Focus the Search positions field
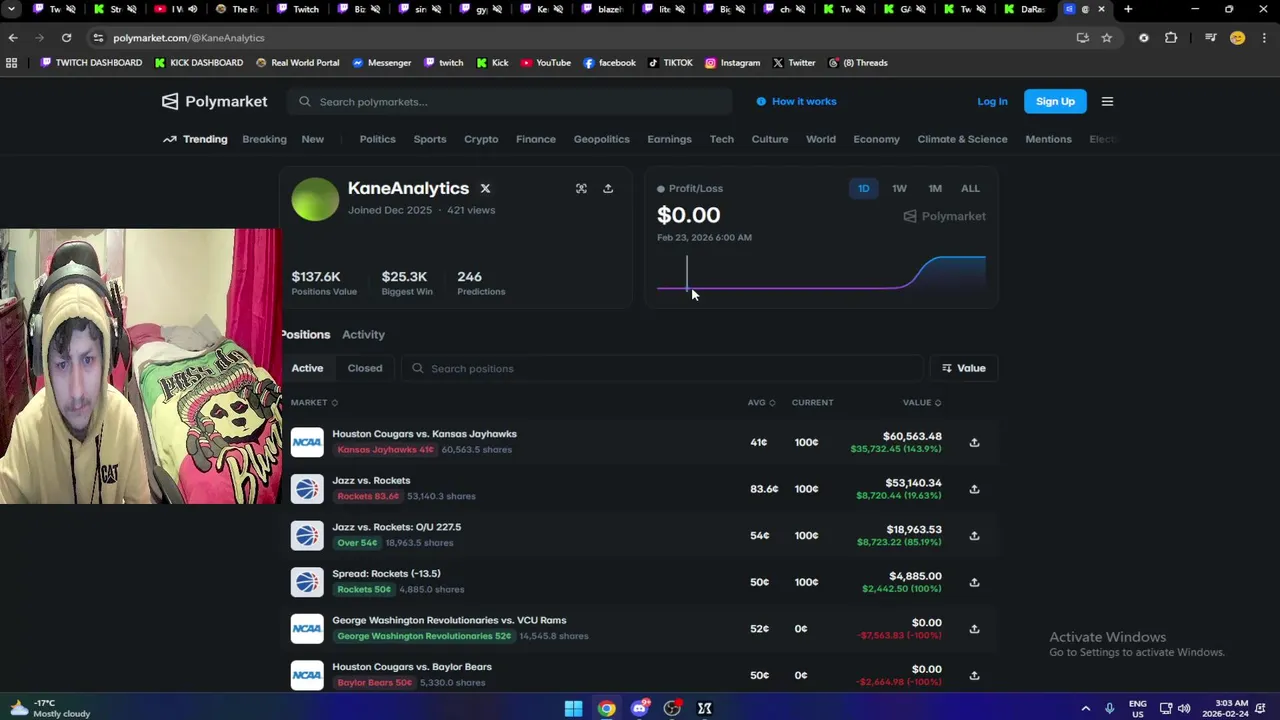This screenshot has width=1280, height=720. 662,368
